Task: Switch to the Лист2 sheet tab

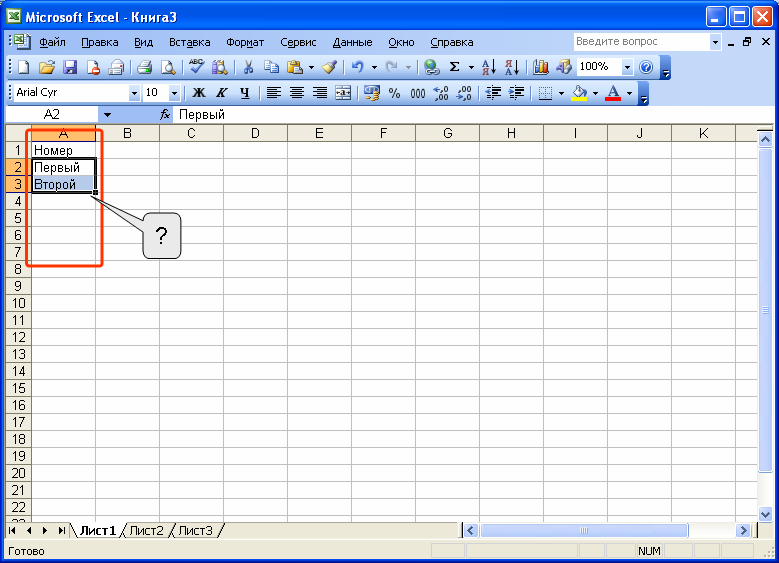Action: tap(146, 531)
